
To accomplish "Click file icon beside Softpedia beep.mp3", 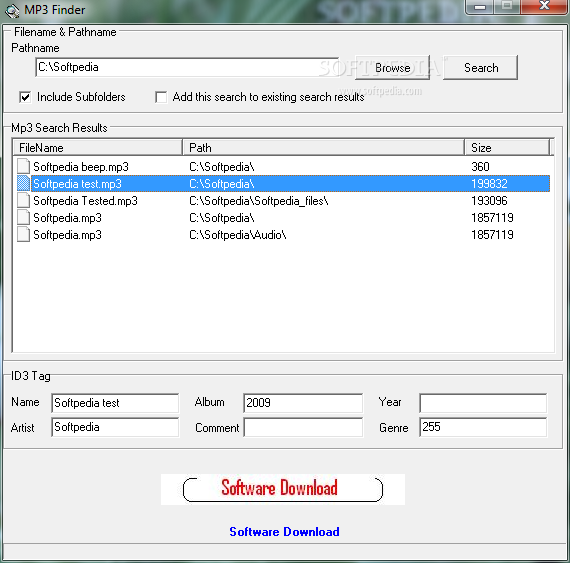I will click(24, 166).
